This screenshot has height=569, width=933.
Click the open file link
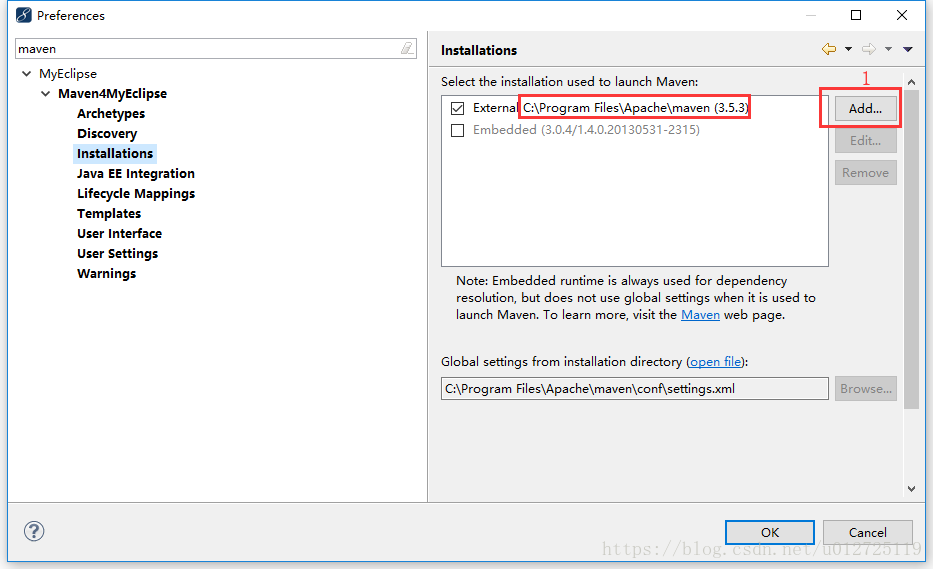pos(716,362)
